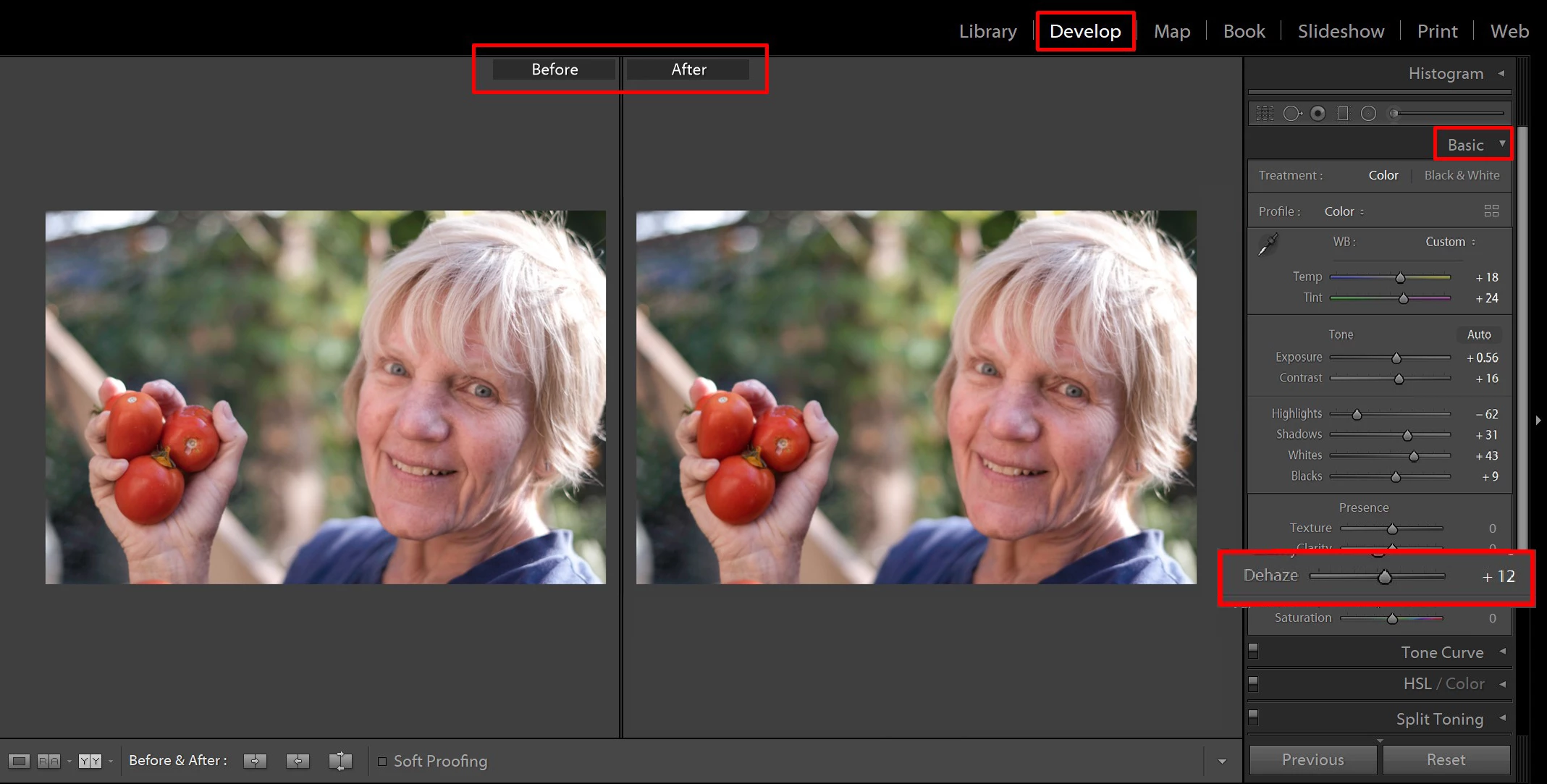This screenshot has width=1547, height=784.
Task: Open the Profile Browser grid icon
Action: 1491,211
